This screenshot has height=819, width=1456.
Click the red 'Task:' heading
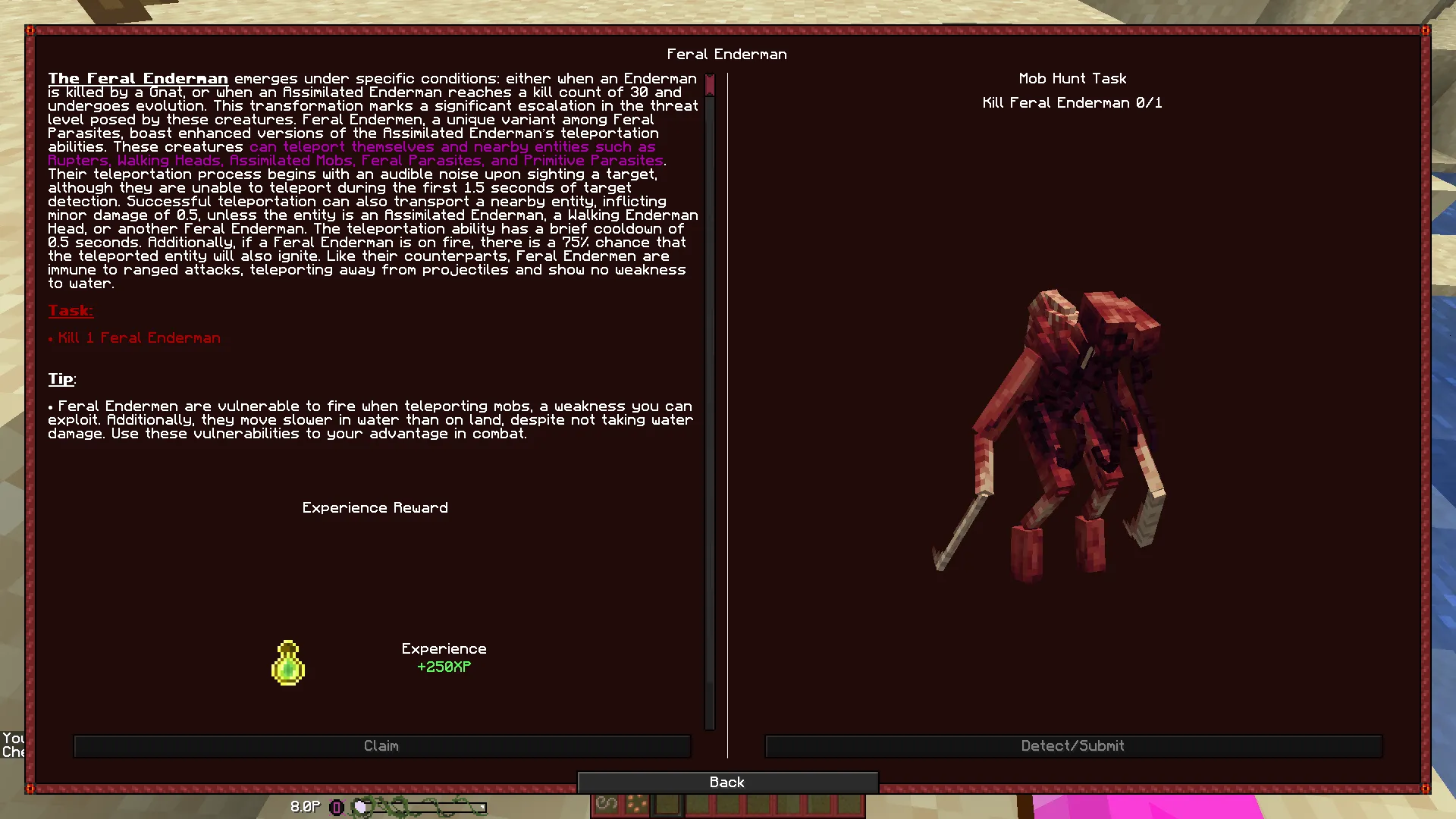pos(70,310)
